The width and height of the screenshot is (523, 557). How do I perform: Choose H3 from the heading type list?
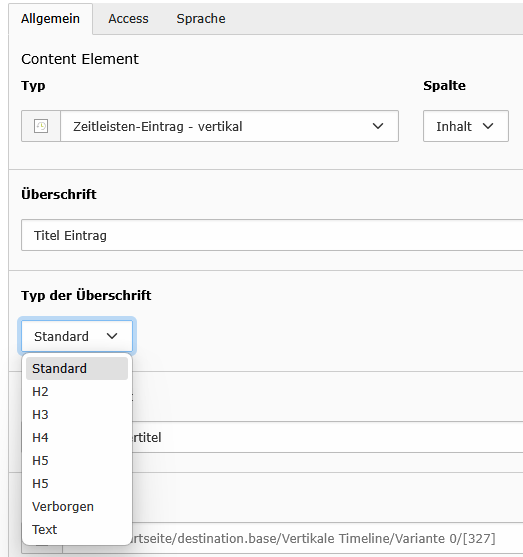(x=77, y=415)
